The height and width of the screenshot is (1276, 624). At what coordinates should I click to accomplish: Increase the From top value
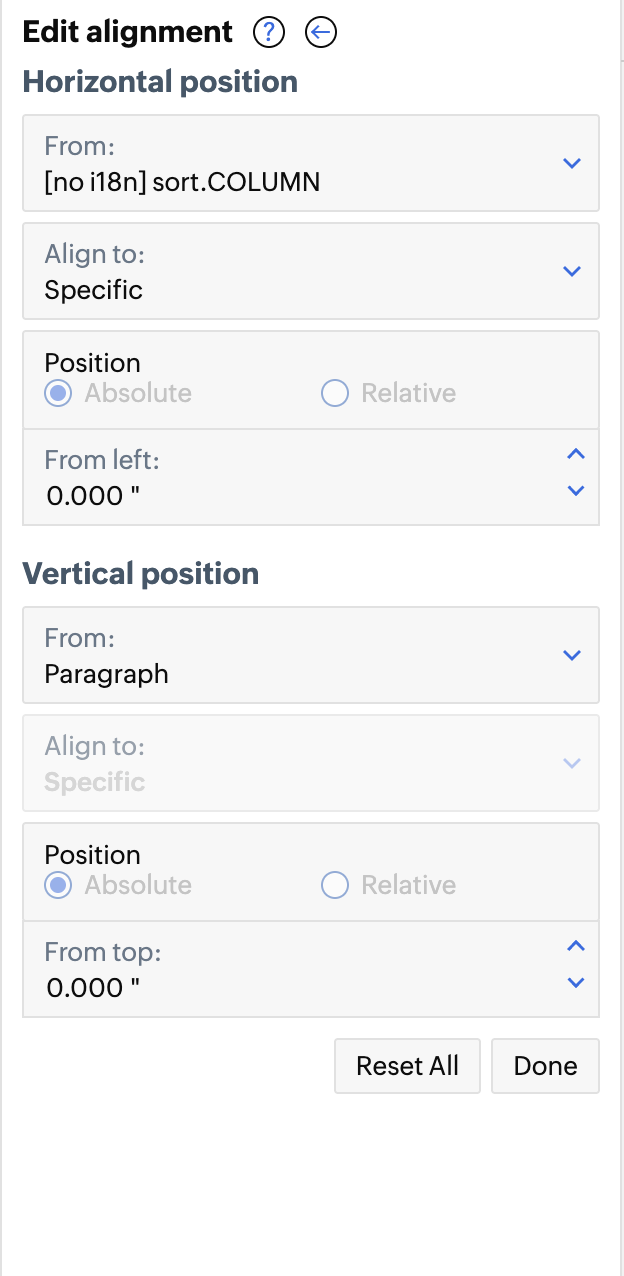point(575,947)
